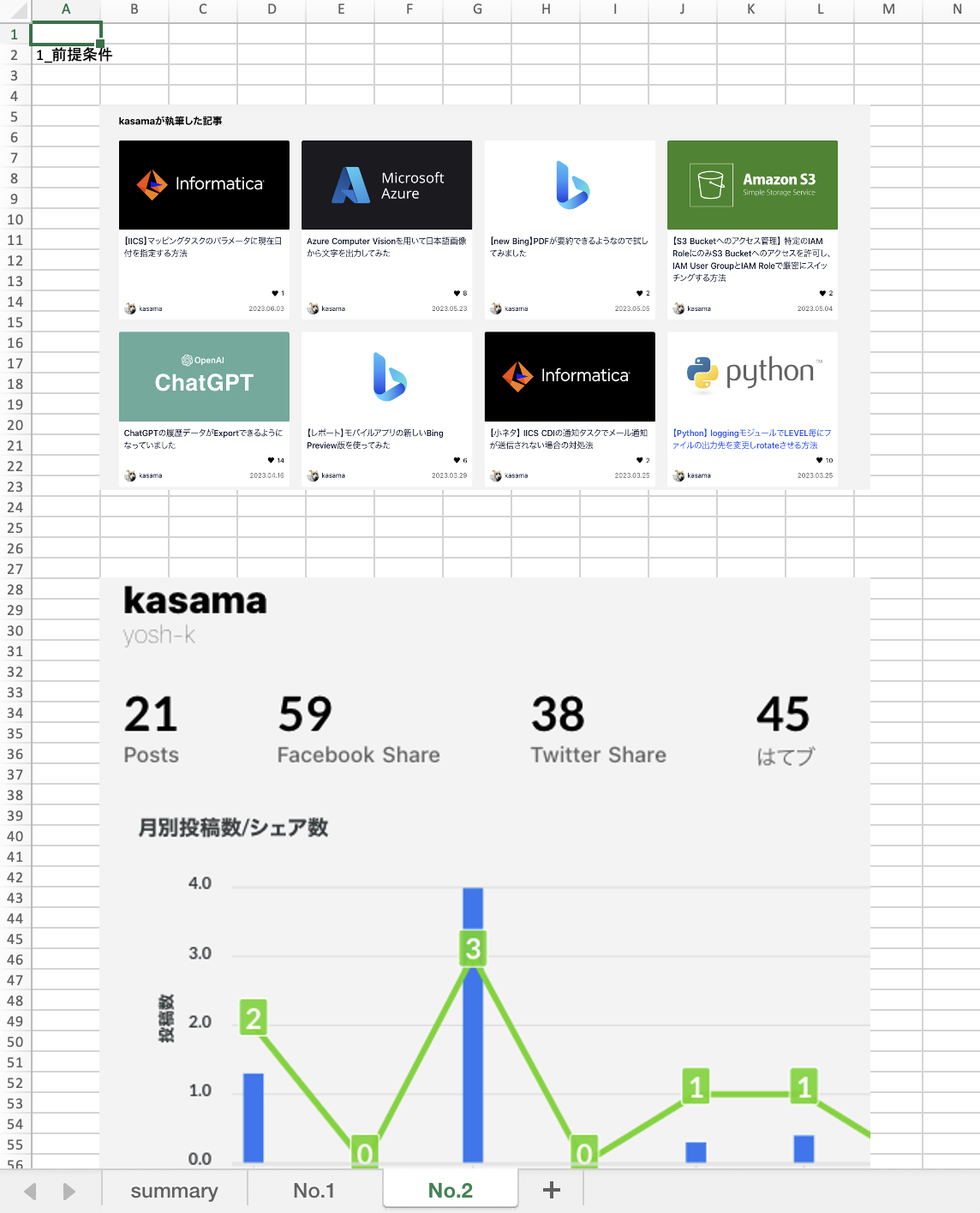Image resolution: width=980 pixels, height=1213 pixels.
Task: Select column D header
Action: (272, 9)
